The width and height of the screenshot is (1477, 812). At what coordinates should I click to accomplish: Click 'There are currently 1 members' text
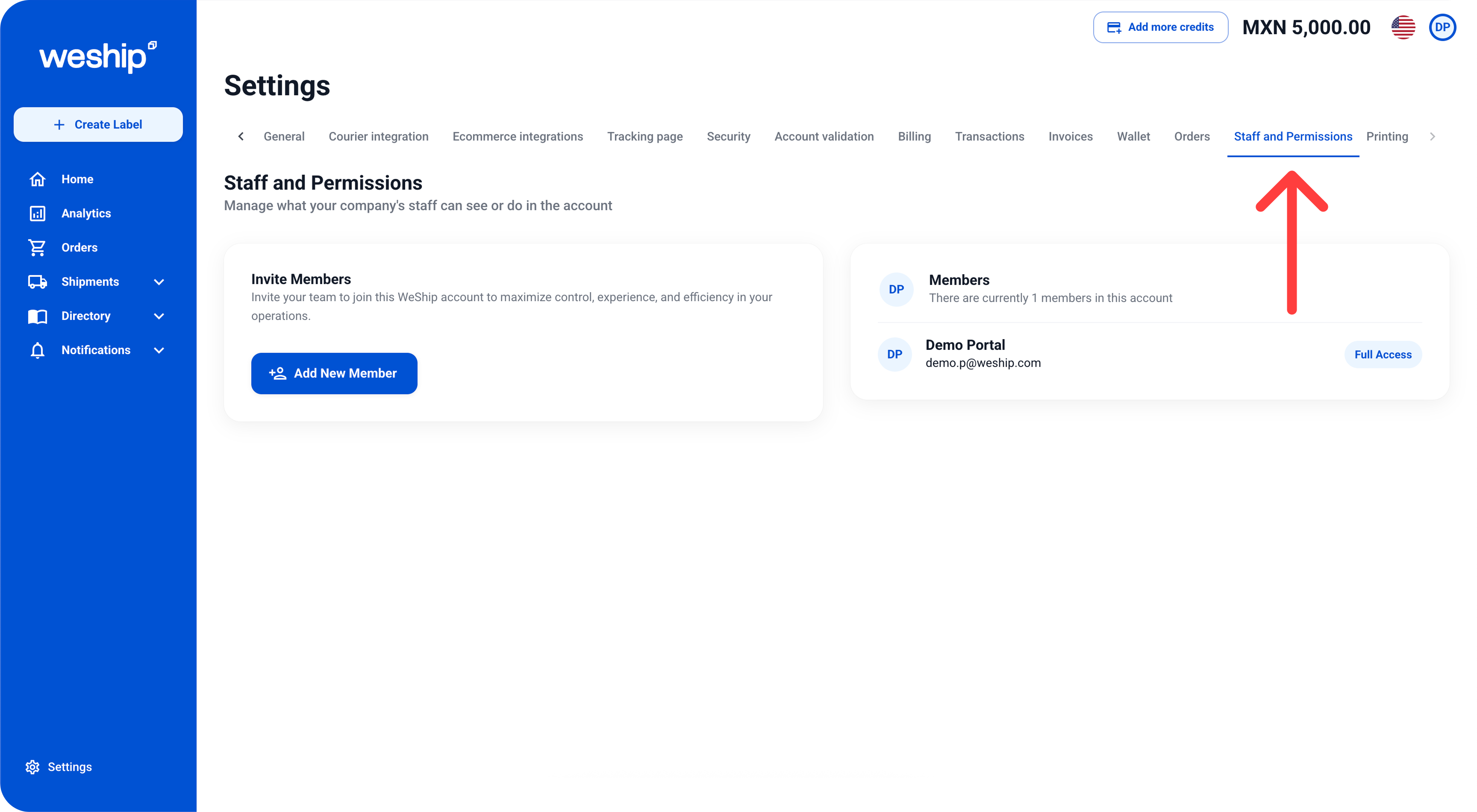click(1050, 298)
